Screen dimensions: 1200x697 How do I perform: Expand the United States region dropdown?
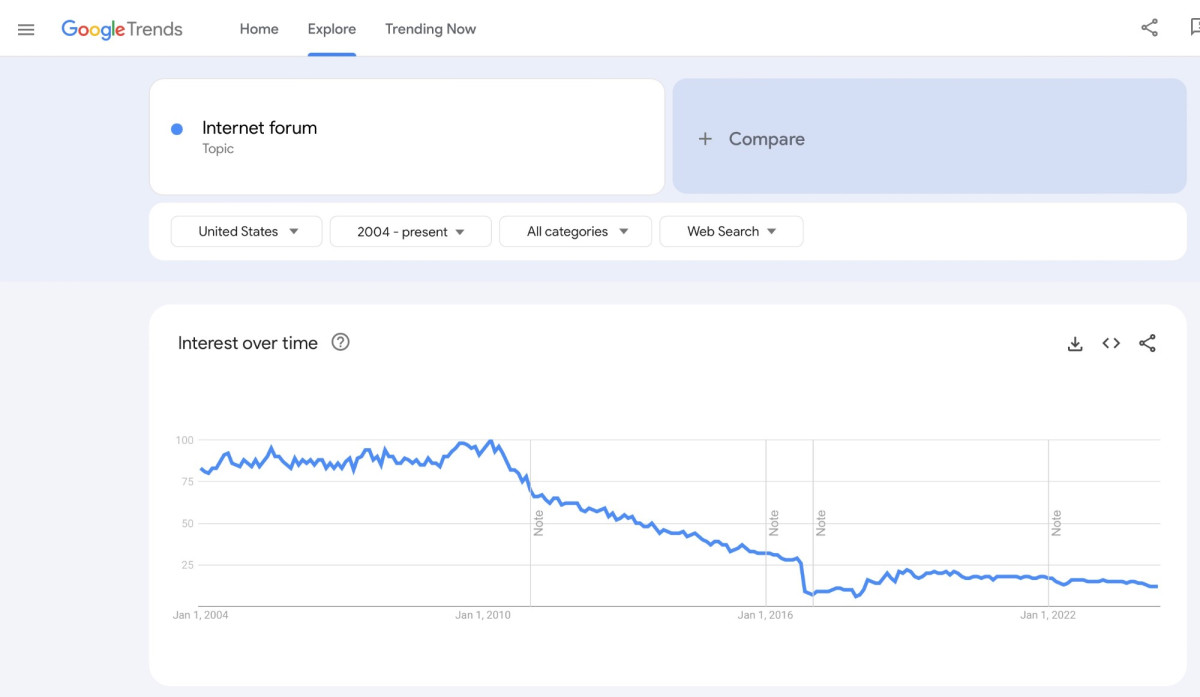(x=247, y=231)
